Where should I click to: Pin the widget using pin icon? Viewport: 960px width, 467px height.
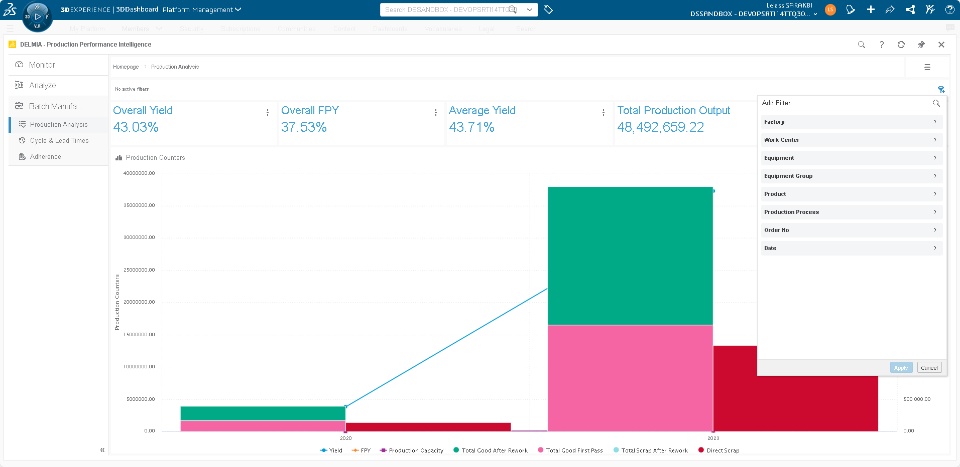click(921, 45)
